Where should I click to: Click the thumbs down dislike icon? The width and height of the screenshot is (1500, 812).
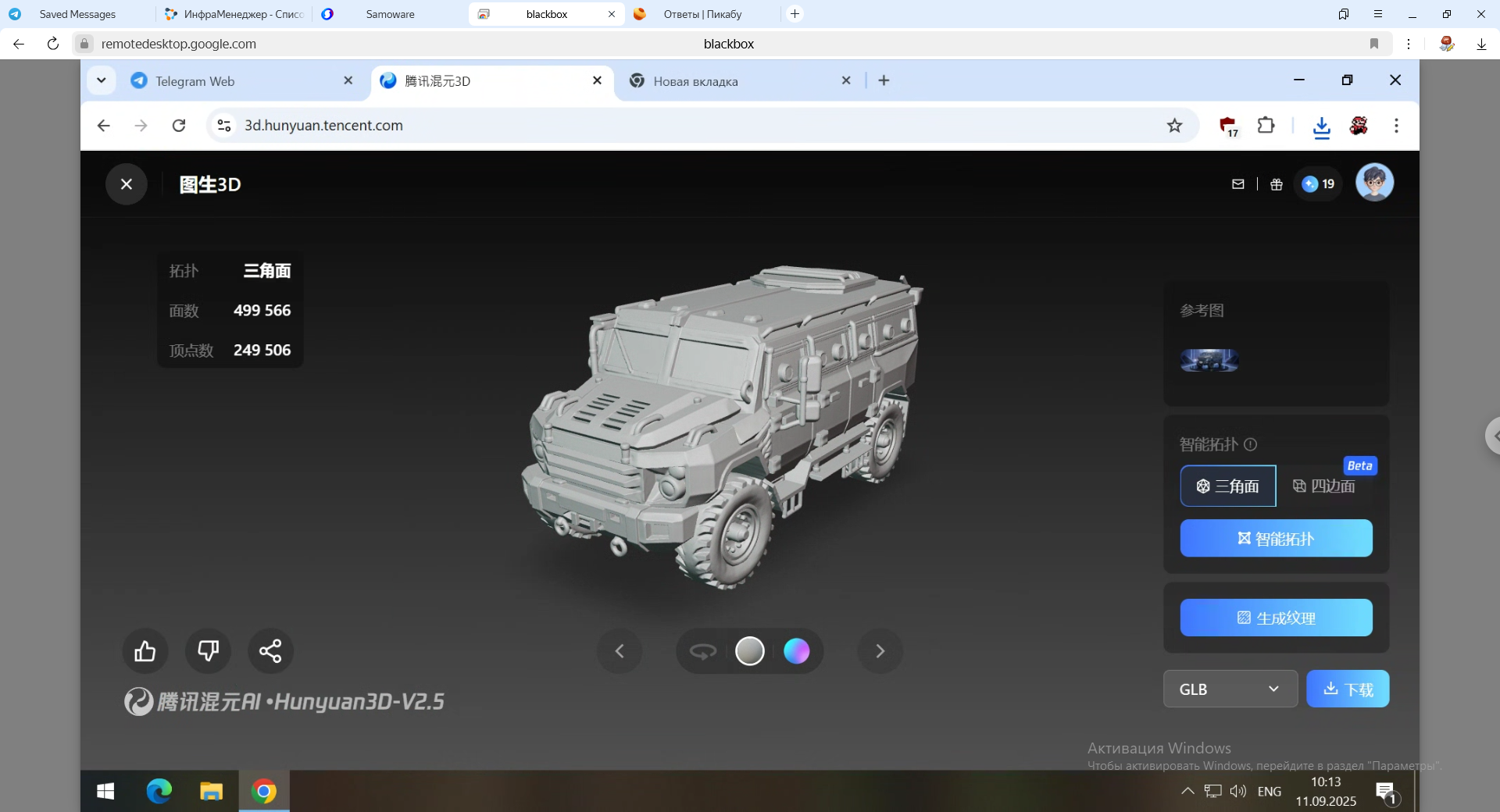pyautogui.click(x=208, y=651)
